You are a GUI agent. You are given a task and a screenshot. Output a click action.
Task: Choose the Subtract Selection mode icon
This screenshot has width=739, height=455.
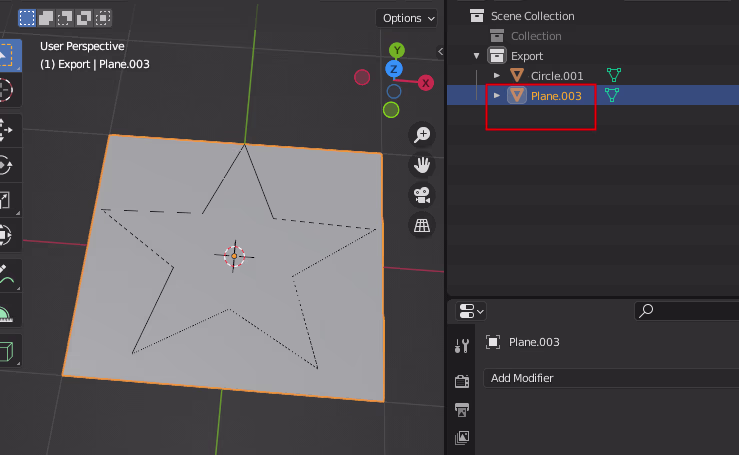[x=65, y=18]
